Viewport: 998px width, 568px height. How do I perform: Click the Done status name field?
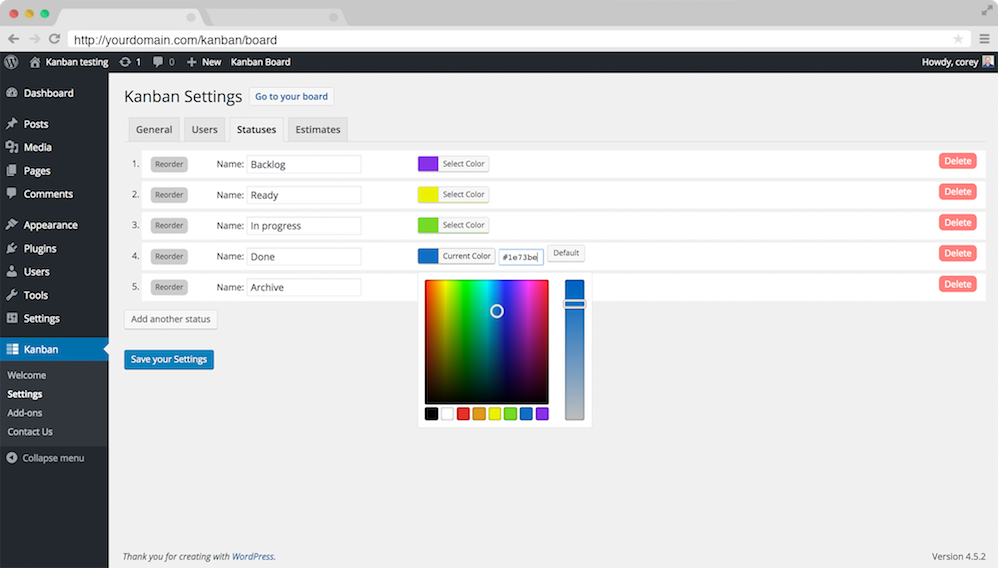[x=304, y=257]
